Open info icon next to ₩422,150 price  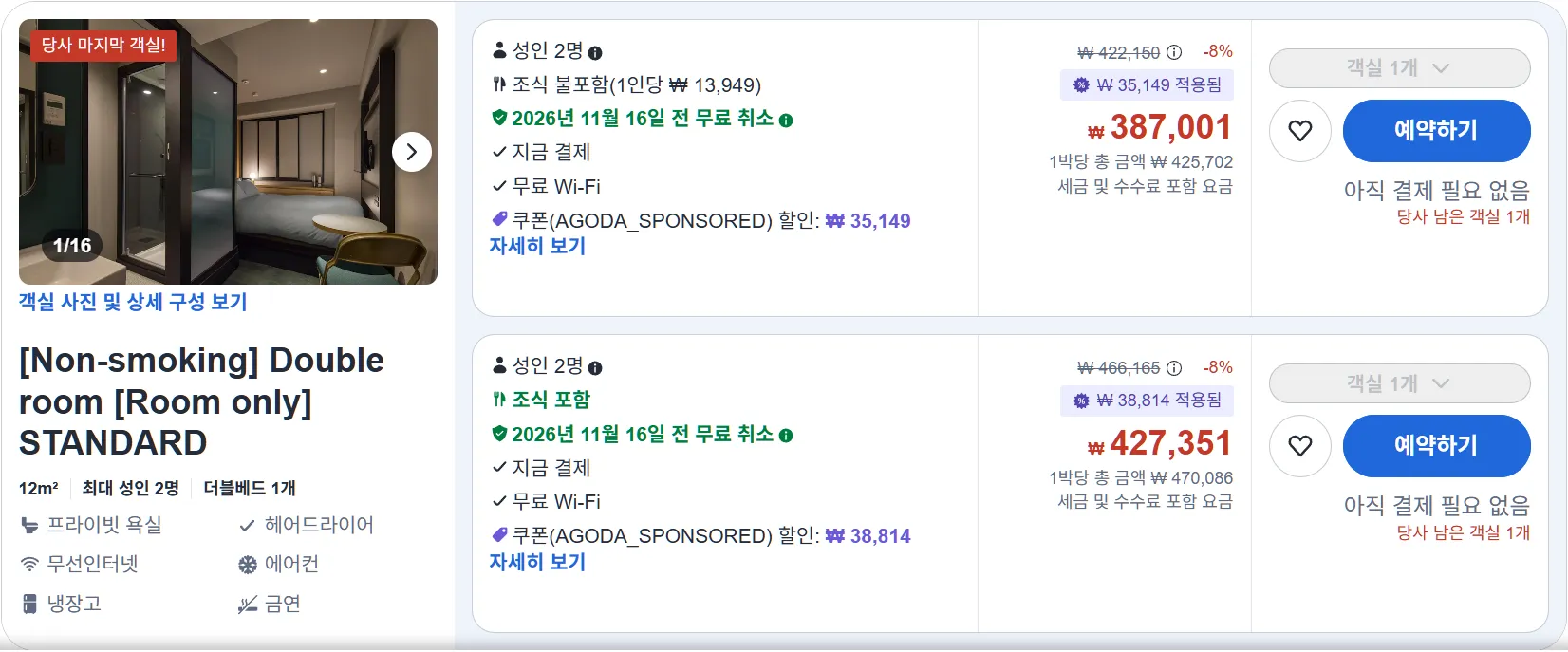coord(1174,52)
